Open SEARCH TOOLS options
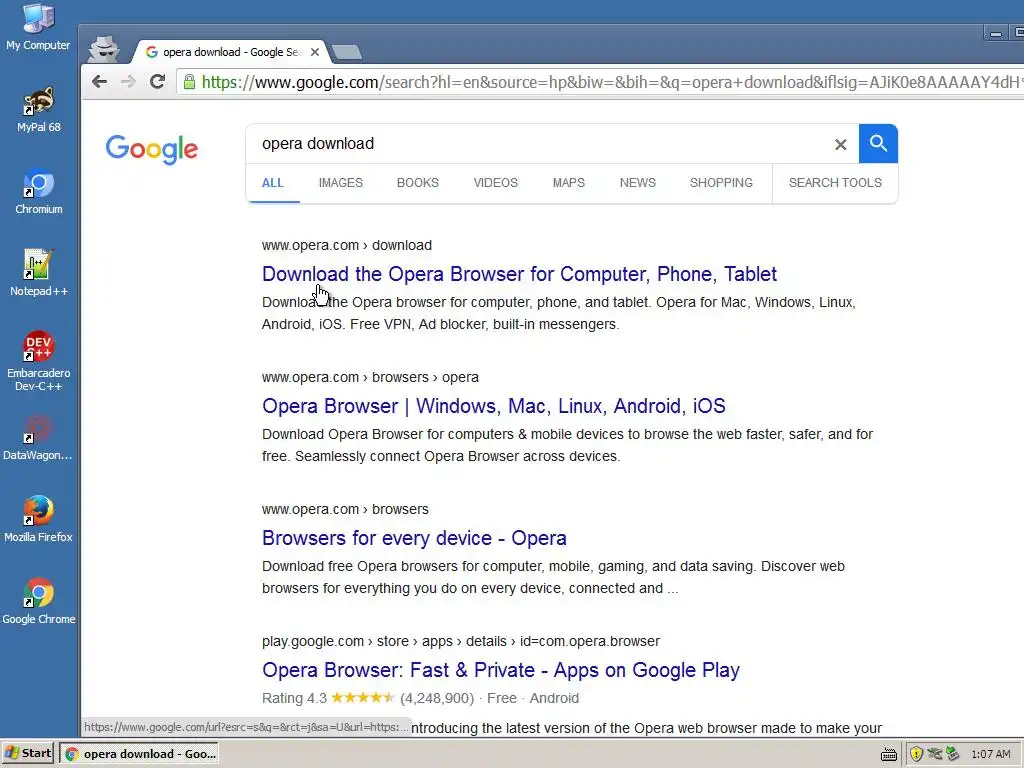This screenshot has height=768, width=1024. pos(835,183)
